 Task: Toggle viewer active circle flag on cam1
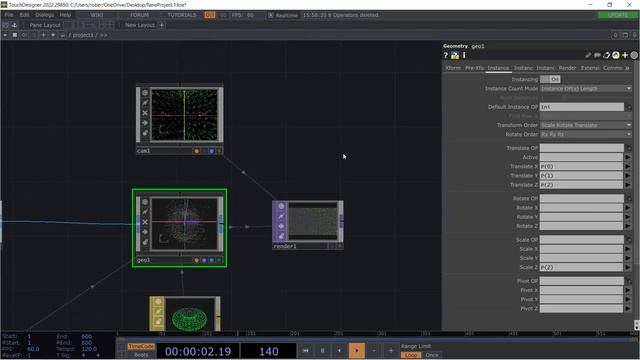point(145,93)
